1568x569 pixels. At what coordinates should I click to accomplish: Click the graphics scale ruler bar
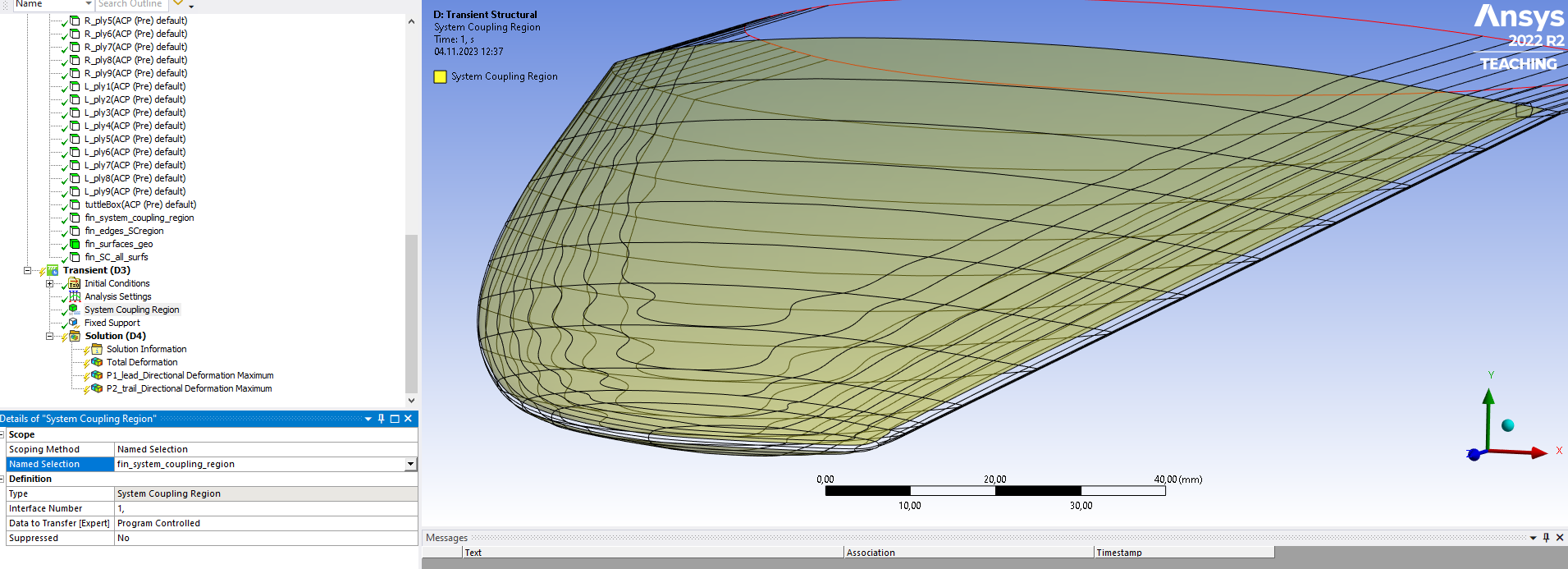(x=995, y=490)
